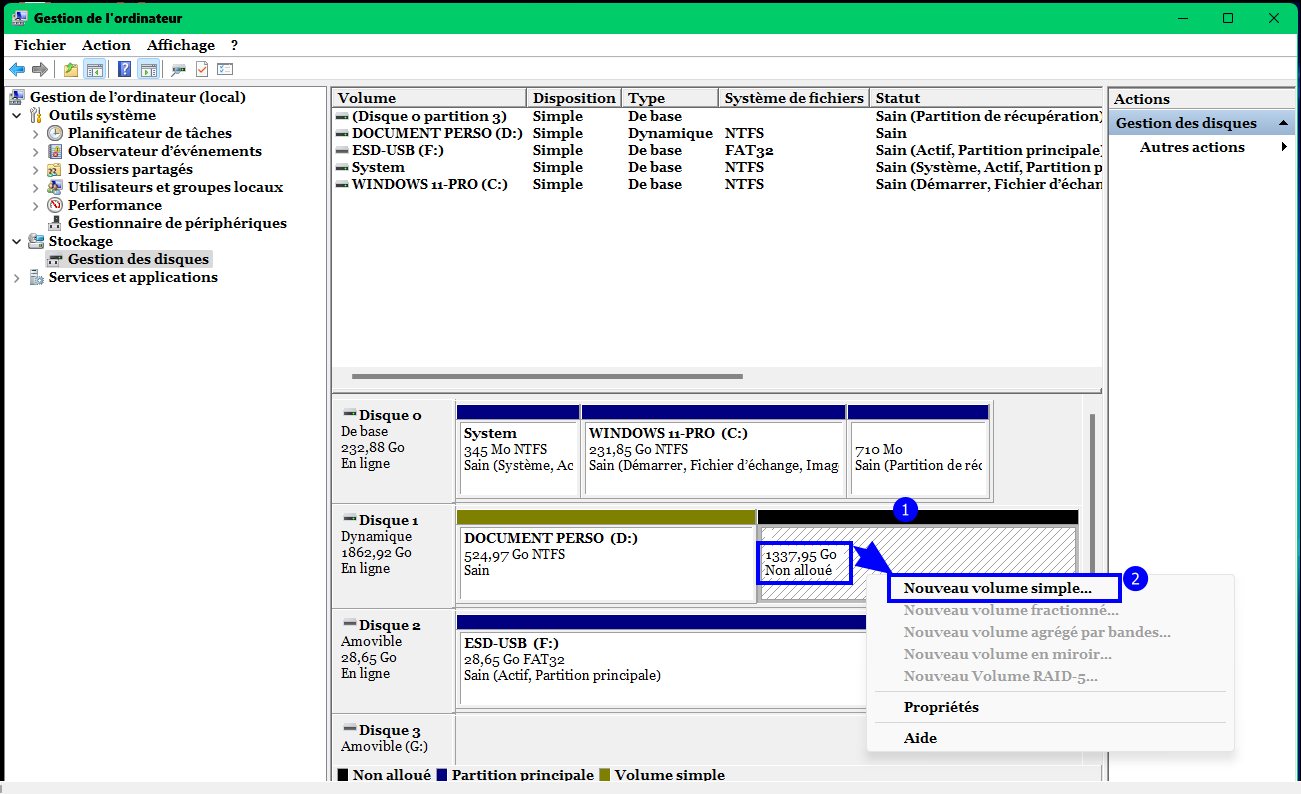Choose Propriétés from the context menu
The width and height of the screenshot is (1301, 794).
[x=1050, y=707]
